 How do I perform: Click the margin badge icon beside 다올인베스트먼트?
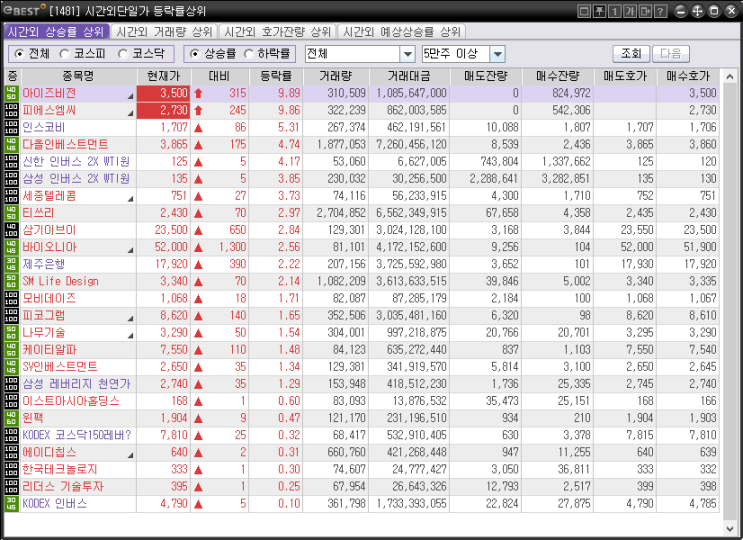[11, 144]
